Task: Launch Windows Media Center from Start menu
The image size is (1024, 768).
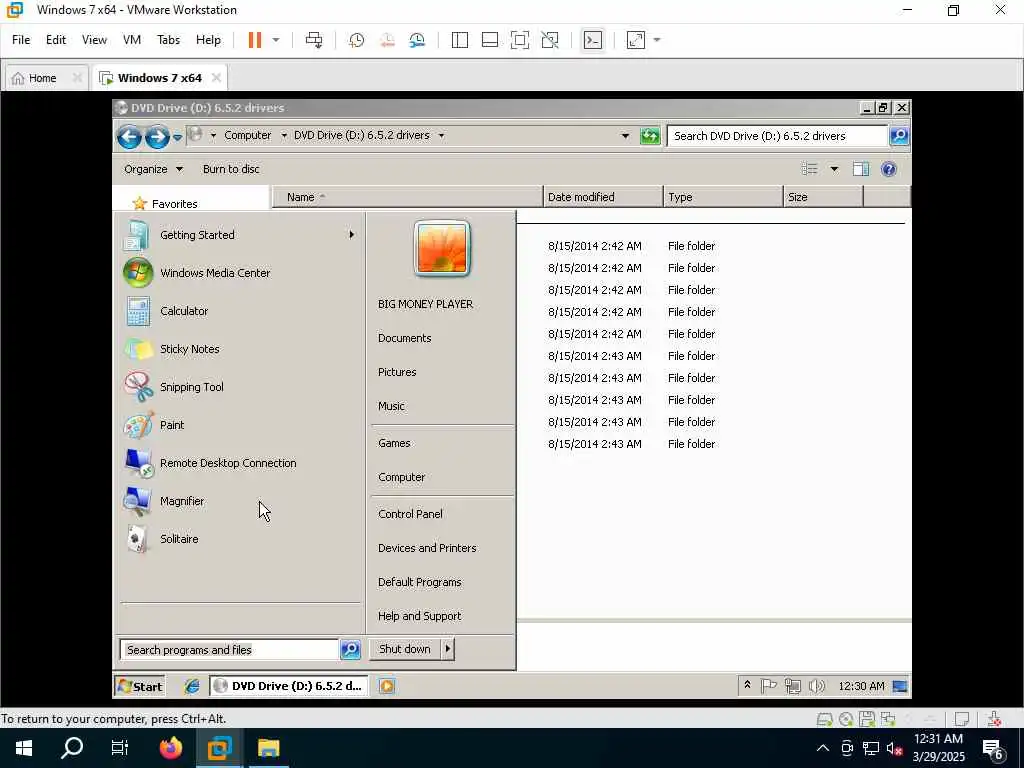Action: point(240,273)
